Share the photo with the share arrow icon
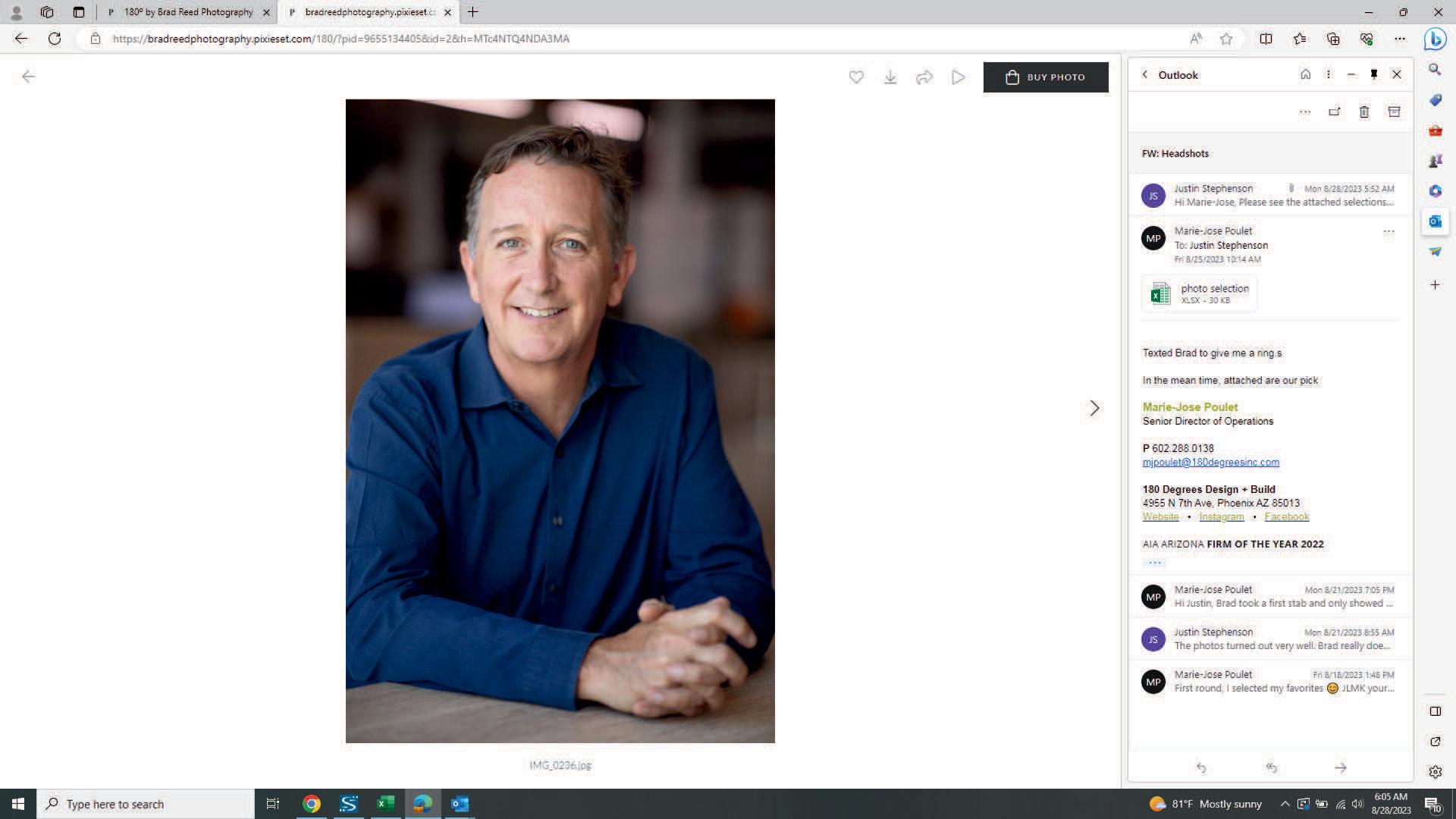1456x819 pixels. tap(924, 77)
